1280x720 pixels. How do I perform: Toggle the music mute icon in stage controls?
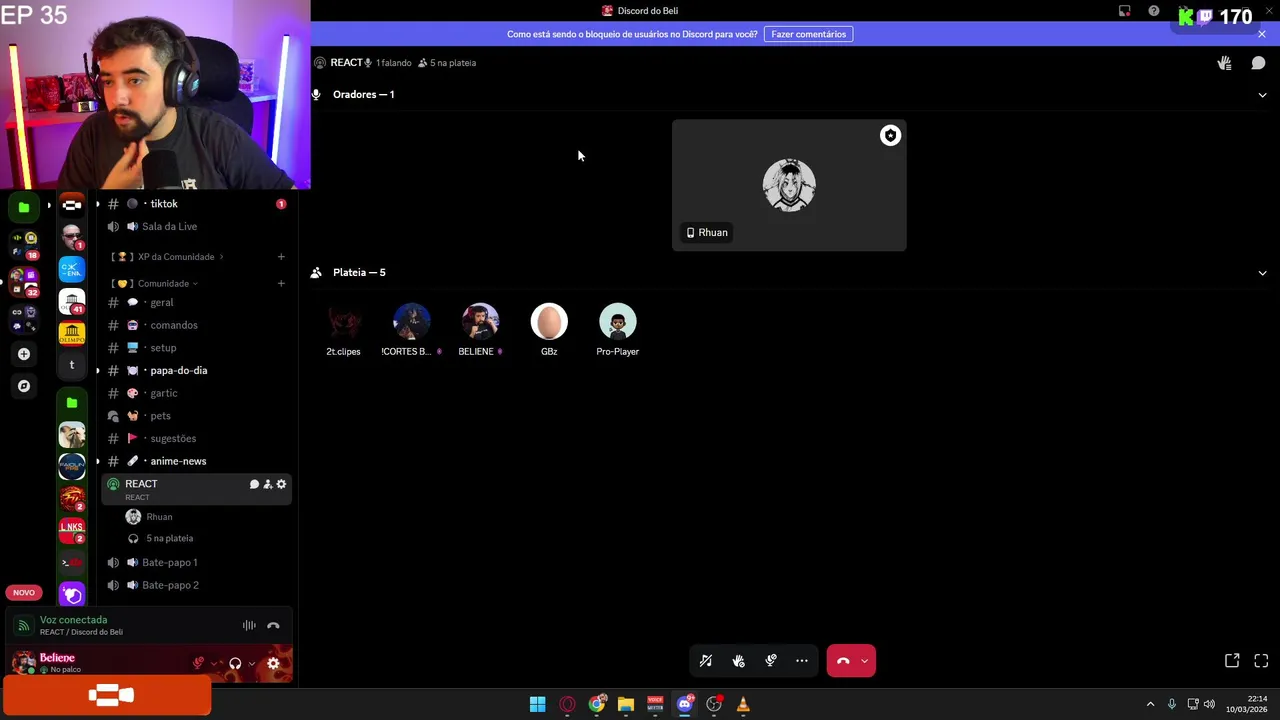point(706,661)
